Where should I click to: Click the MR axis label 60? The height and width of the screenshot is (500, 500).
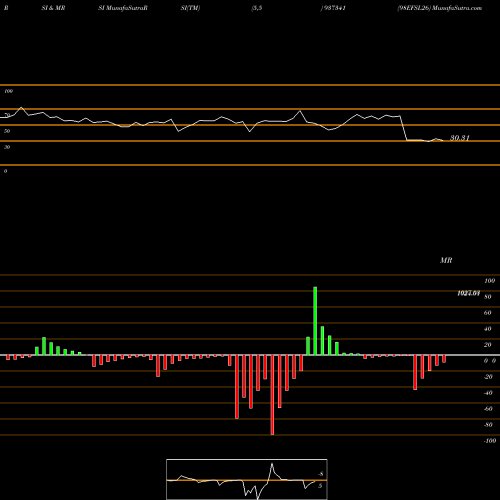click(487, 313)
